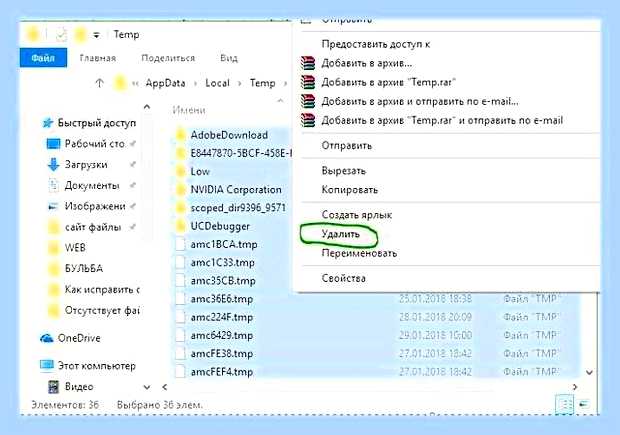Open the Главная ribbon tab
Image resolution: width=620 pixels, height=435 pixels.
coord(98,58)
